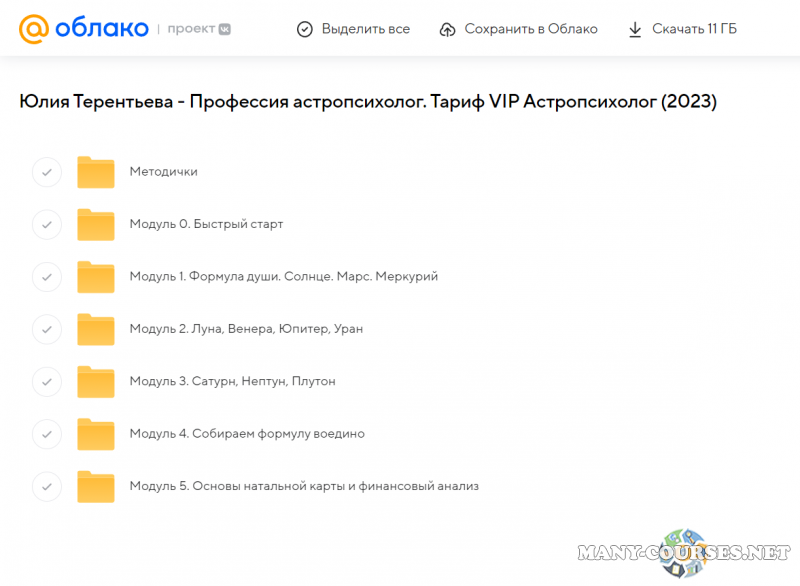Toggle selection circle for Модуль 2
This screenshot has height=586, width=800.
click(x=47, y=329)
